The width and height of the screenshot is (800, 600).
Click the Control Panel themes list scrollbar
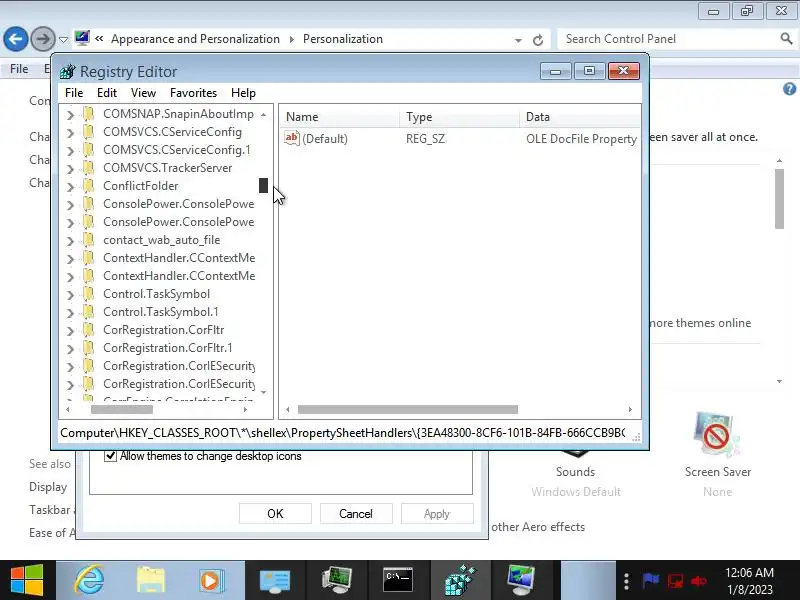[779, 199]
